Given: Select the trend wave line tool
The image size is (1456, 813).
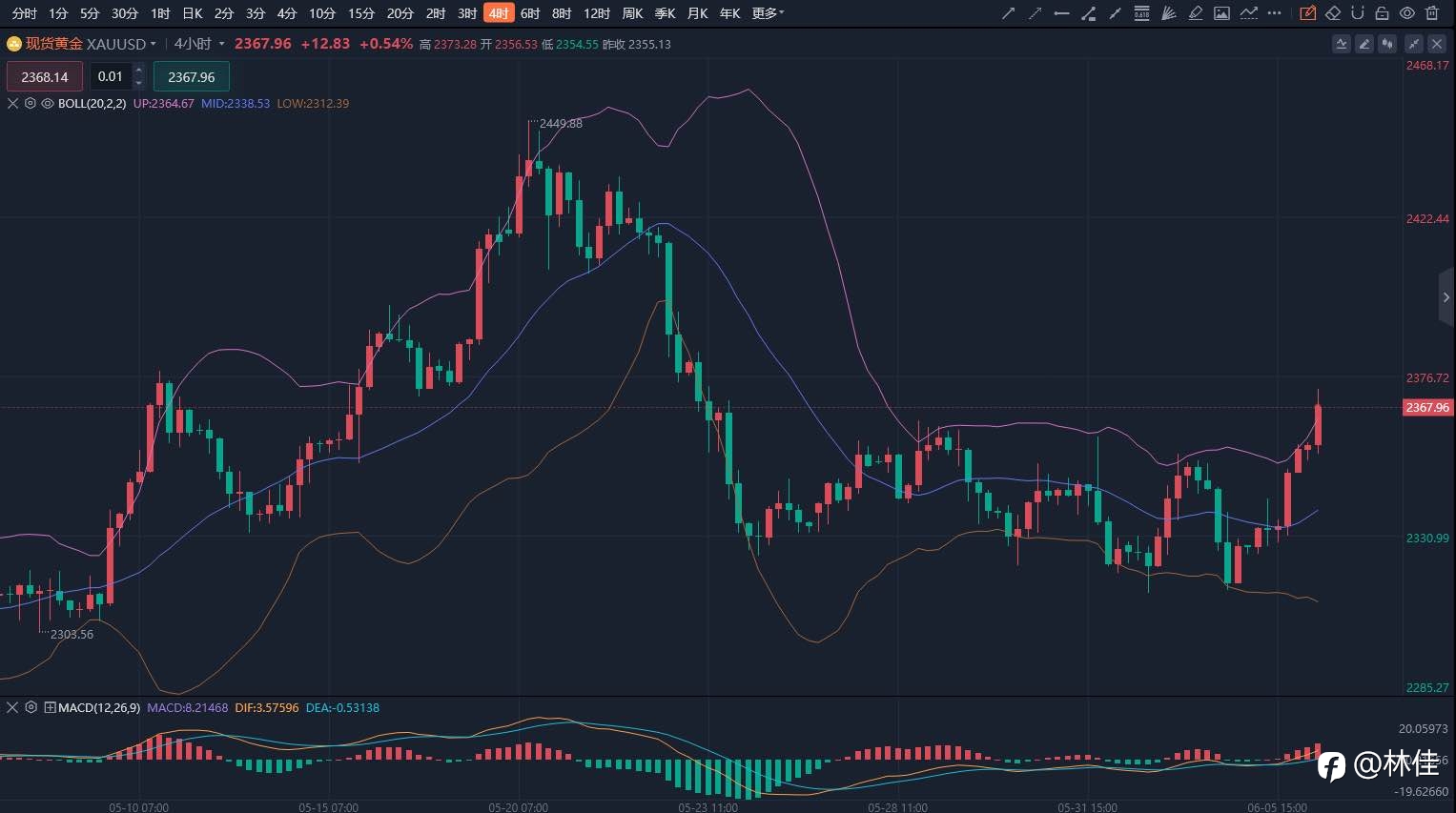Looking at the screenshot, I should pyautogui.click(x=1248, y=13).
